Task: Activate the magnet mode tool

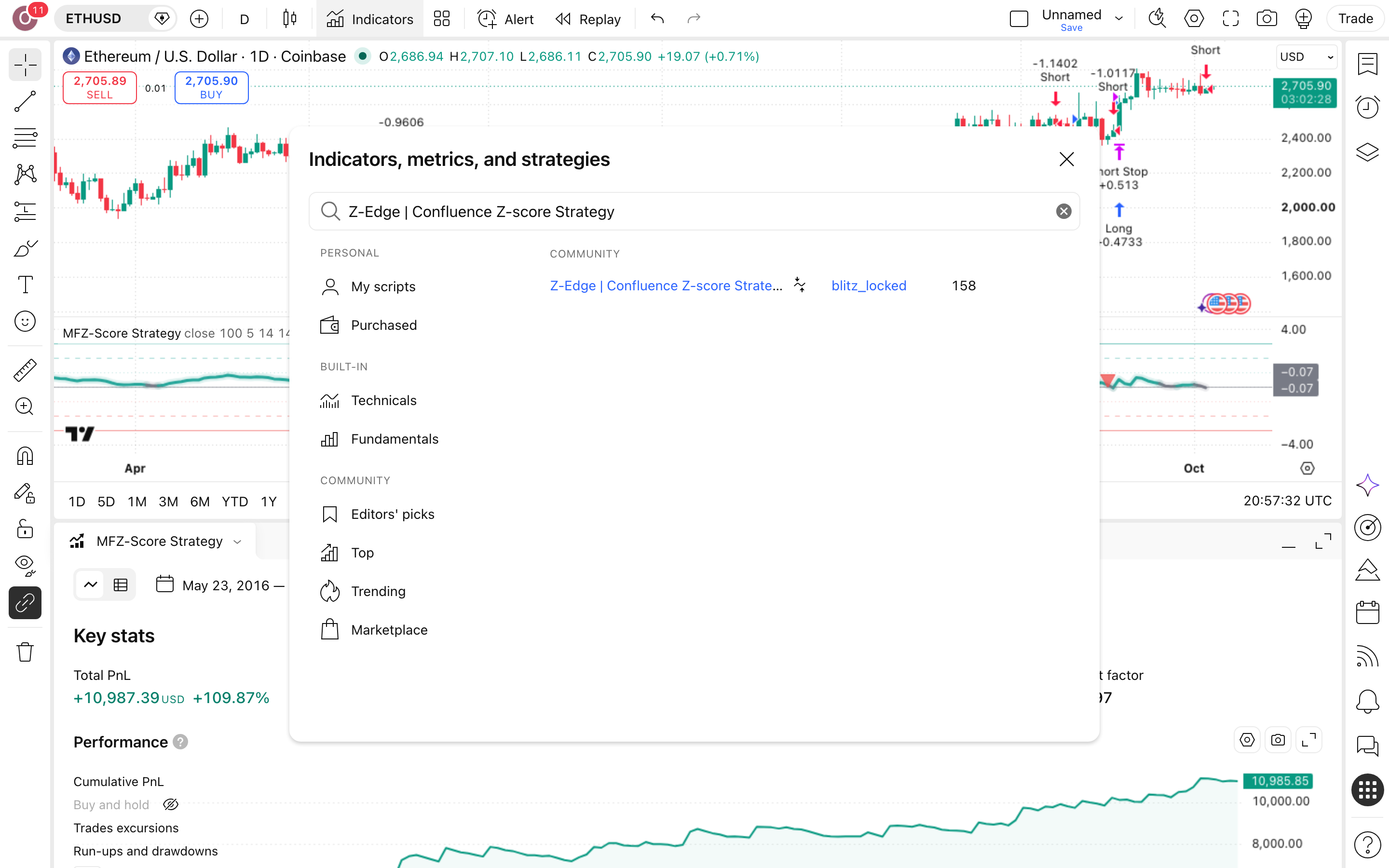Action: (25, 456)
